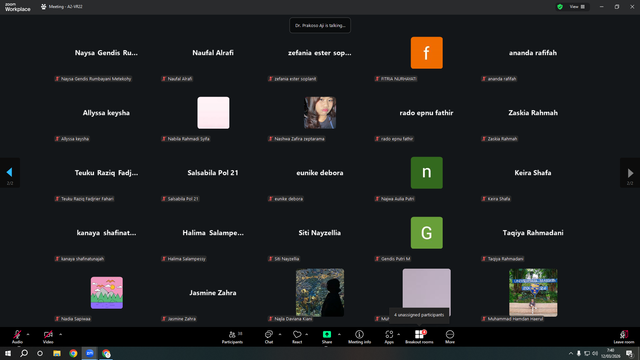This screenshot has height=360, width=640.
Task: Select Naysa Gendis Ru... participant tile
Action: click(106, 53)
